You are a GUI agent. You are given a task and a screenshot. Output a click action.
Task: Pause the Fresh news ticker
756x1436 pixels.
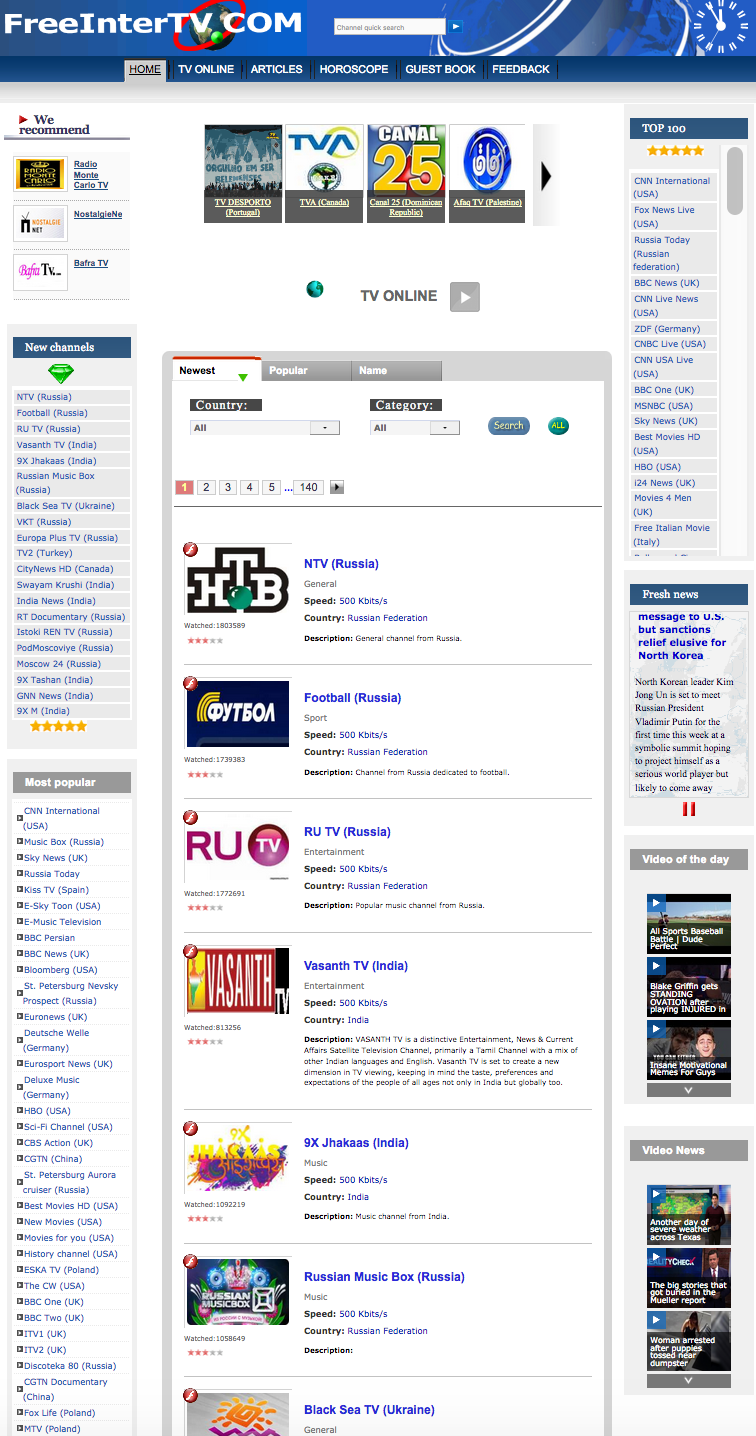[688, 809]
